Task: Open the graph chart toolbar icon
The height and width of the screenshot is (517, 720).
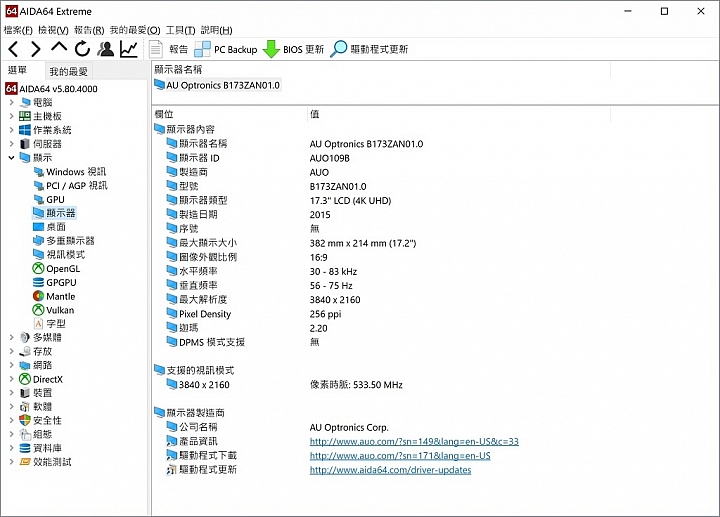Action: click(129, 49)
